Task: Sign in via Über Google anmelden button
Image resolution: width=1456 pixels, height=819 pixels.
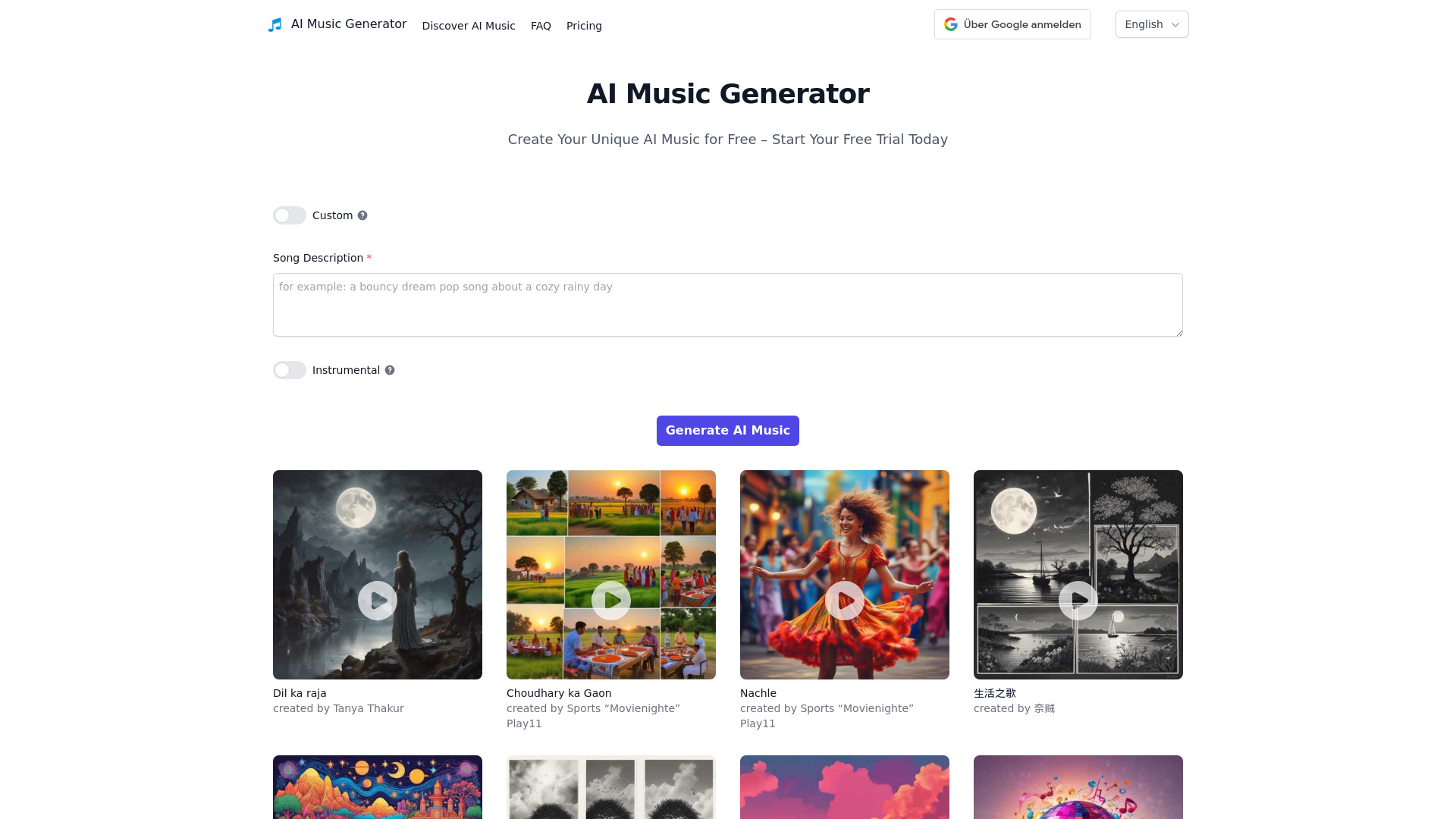Action: coord(1012,24)
